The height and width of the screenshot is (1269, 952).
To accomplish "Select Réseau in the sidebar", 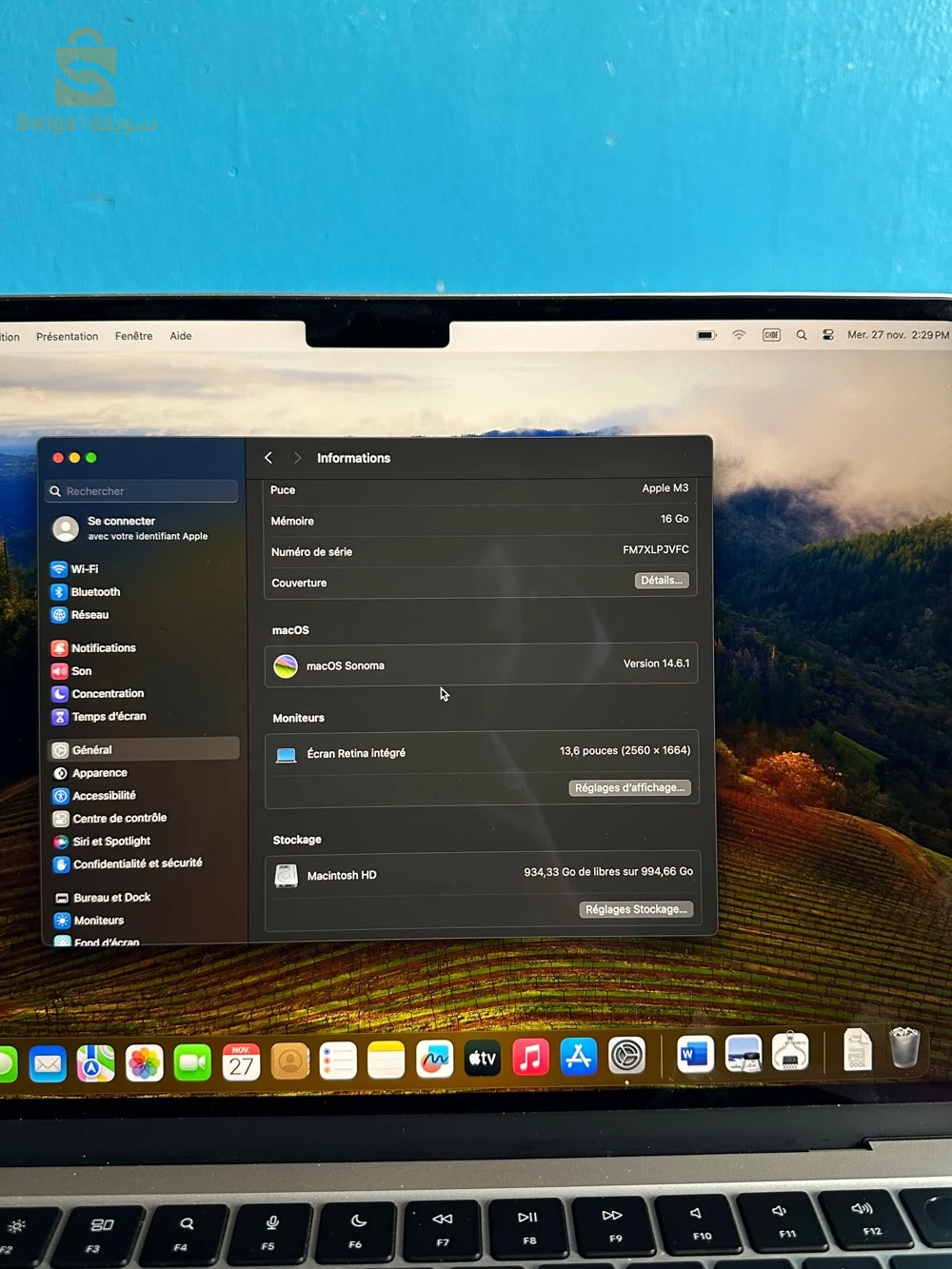I will coord(80,615).
